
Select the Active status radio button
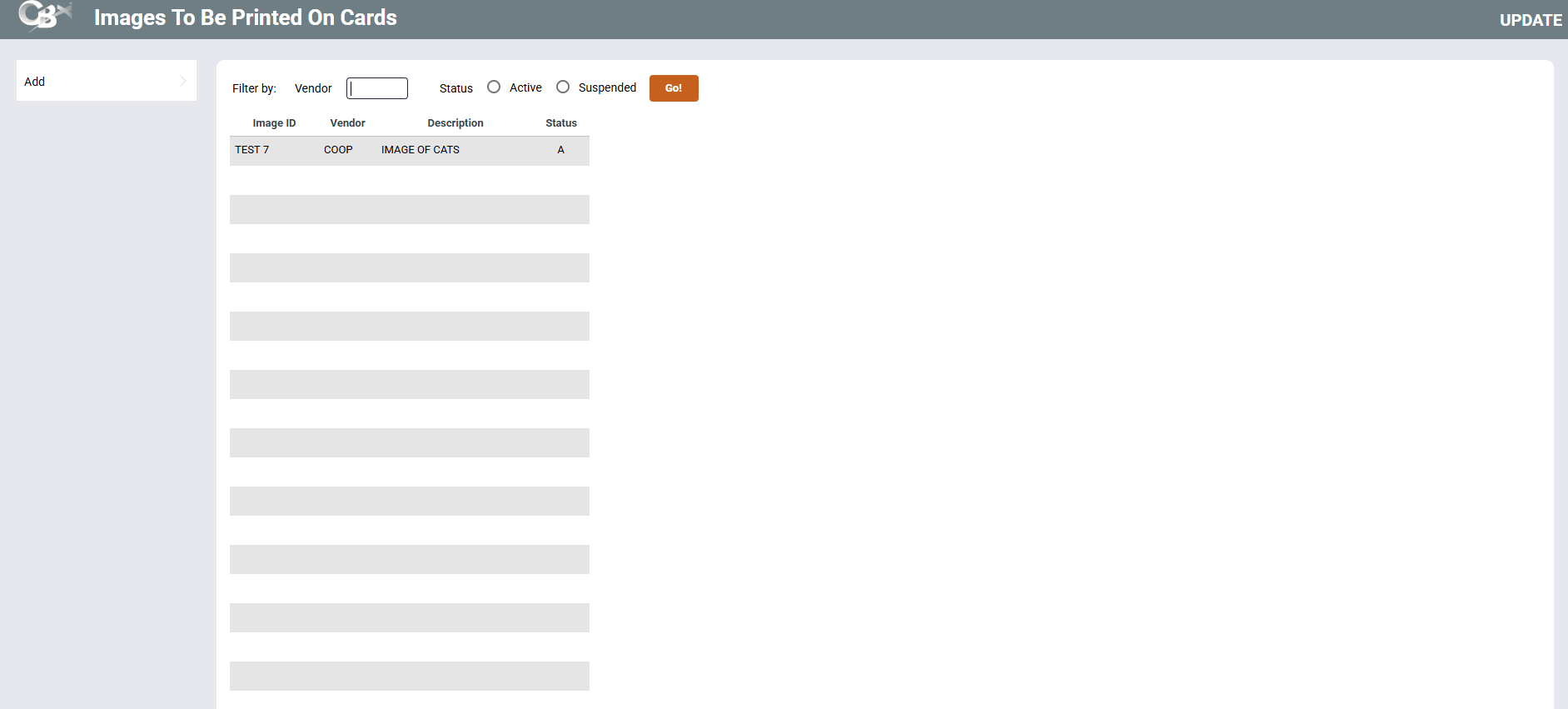(494, 87)
